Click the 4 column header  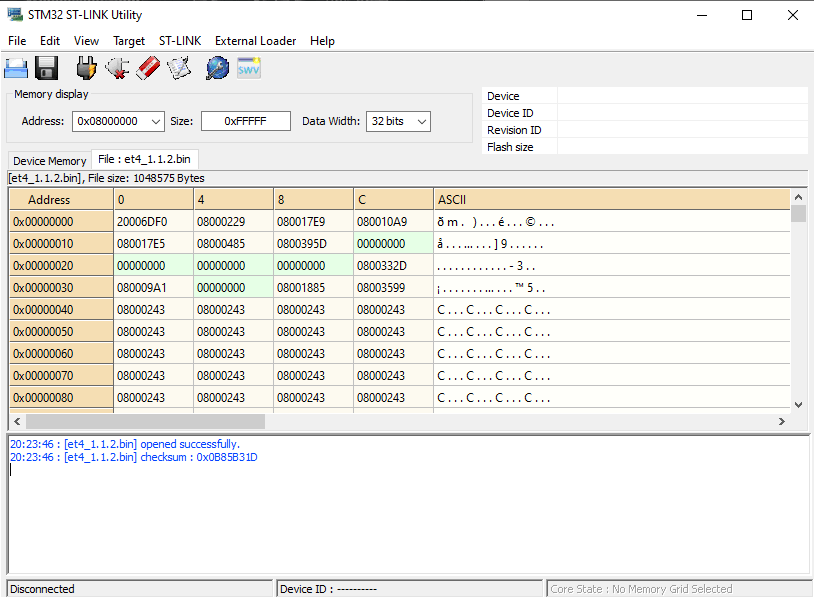[x=233, y=200]
